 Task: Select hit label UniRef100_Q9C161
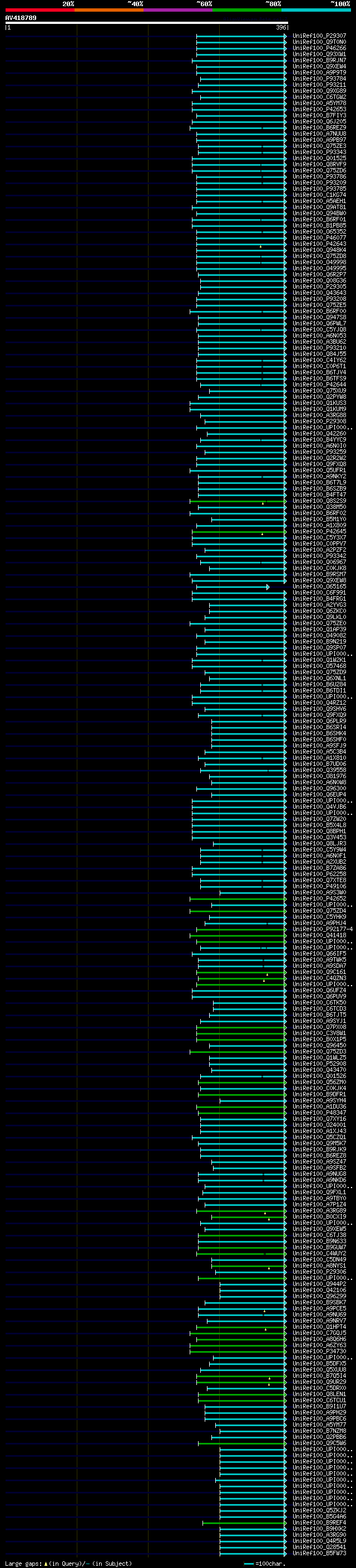click(319, 972)
